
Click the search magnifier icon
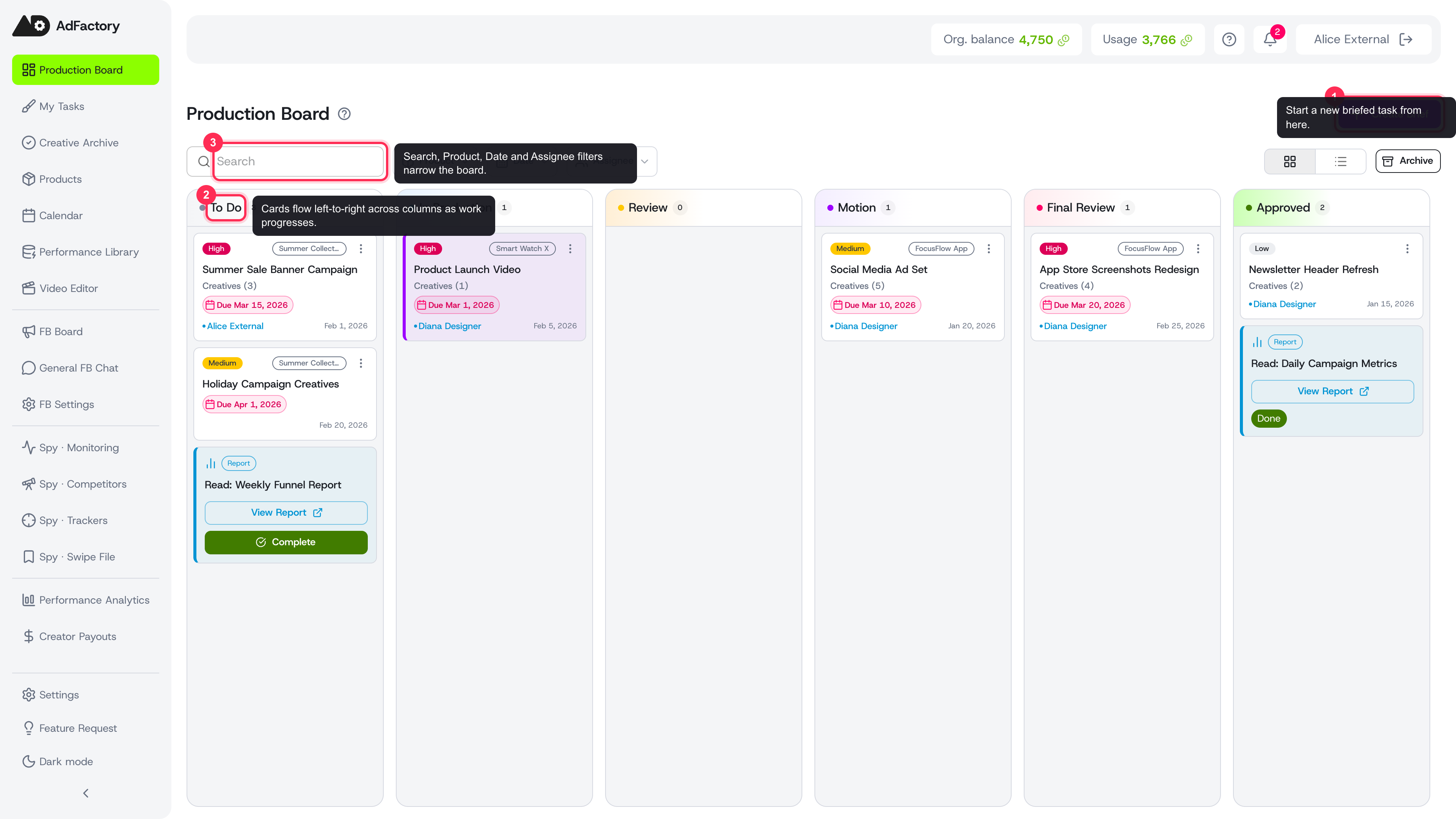tap(204, 162)
